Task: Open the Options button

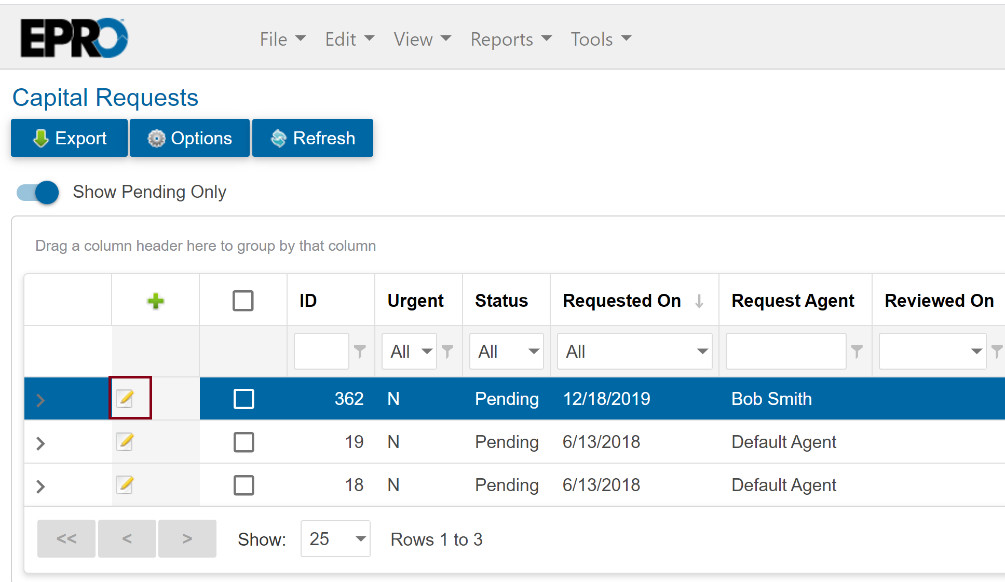Action: pyautogui.click(x=190, y=138)
